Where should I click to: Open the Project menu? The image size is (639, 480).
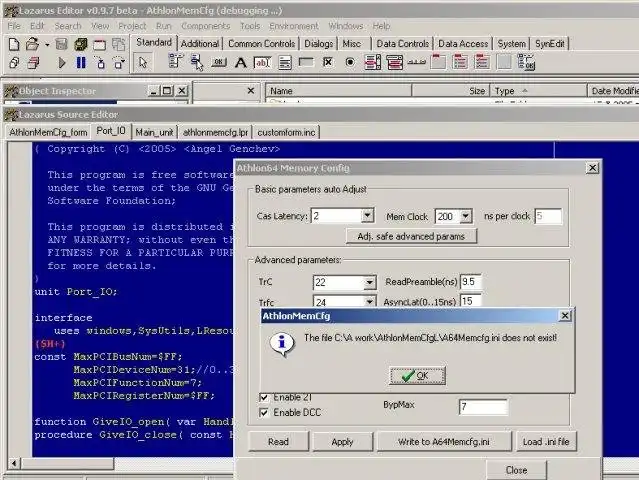[x=132, y=26]
